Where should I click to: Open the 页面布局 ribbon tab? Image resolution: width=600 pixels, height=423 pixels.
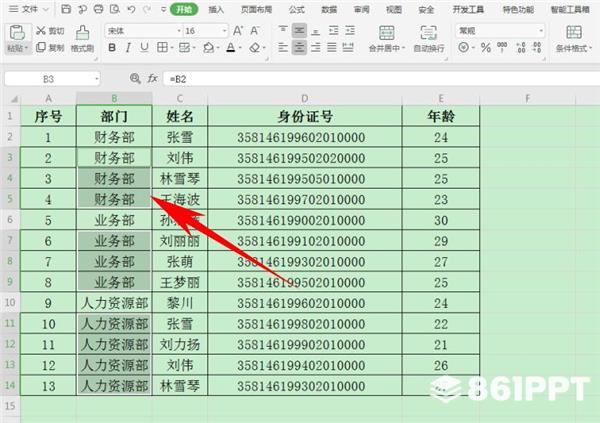click(256, 10)
